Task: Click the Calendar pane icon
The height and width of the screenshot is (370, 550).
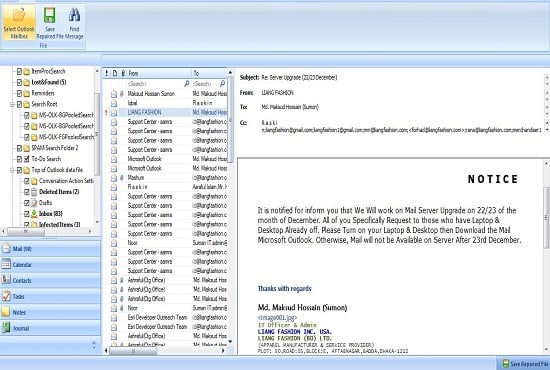Action: [x=6, y=264]
